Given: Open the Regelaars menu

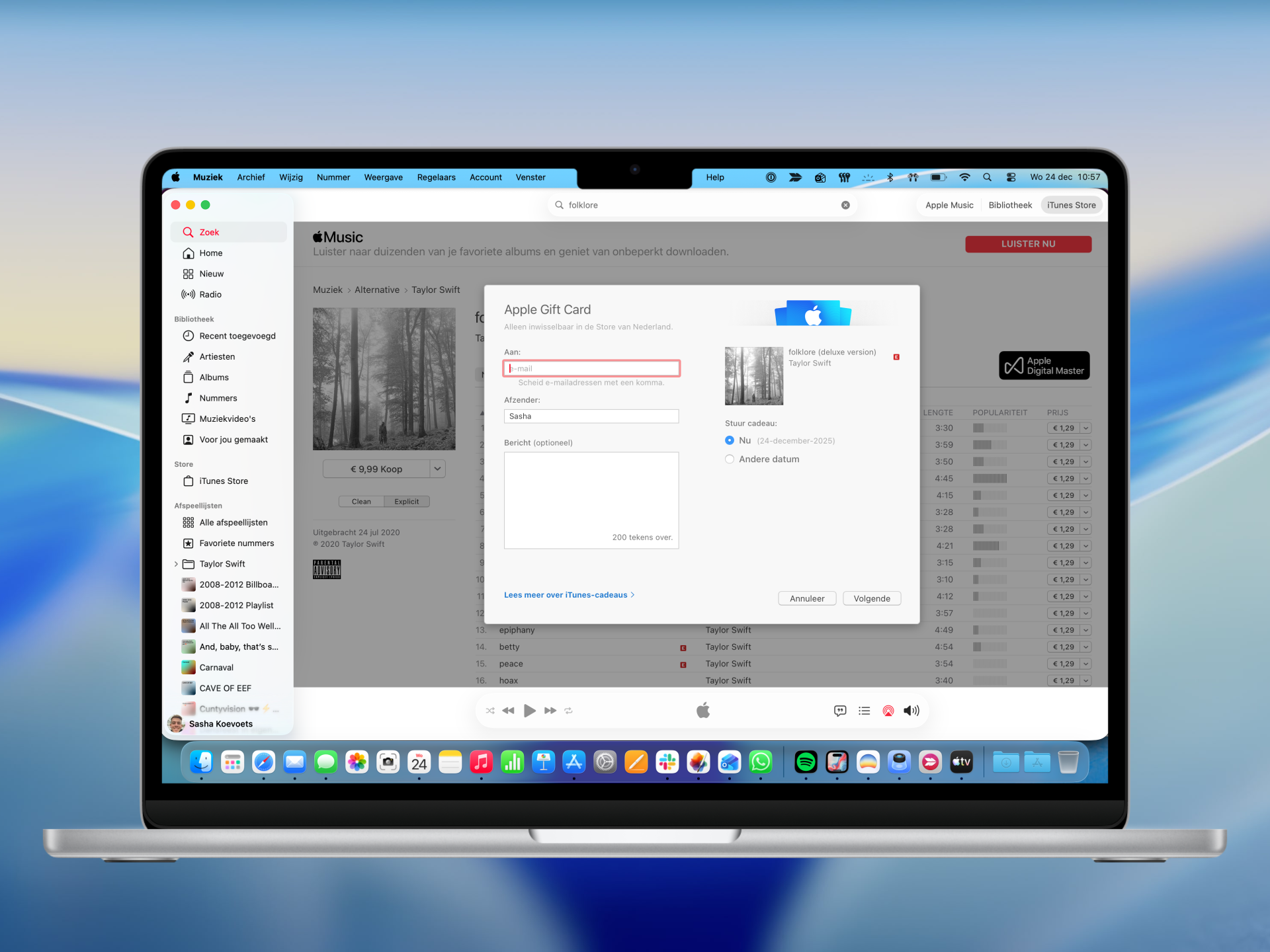Looking at the screenshot, I should [436, 177].
